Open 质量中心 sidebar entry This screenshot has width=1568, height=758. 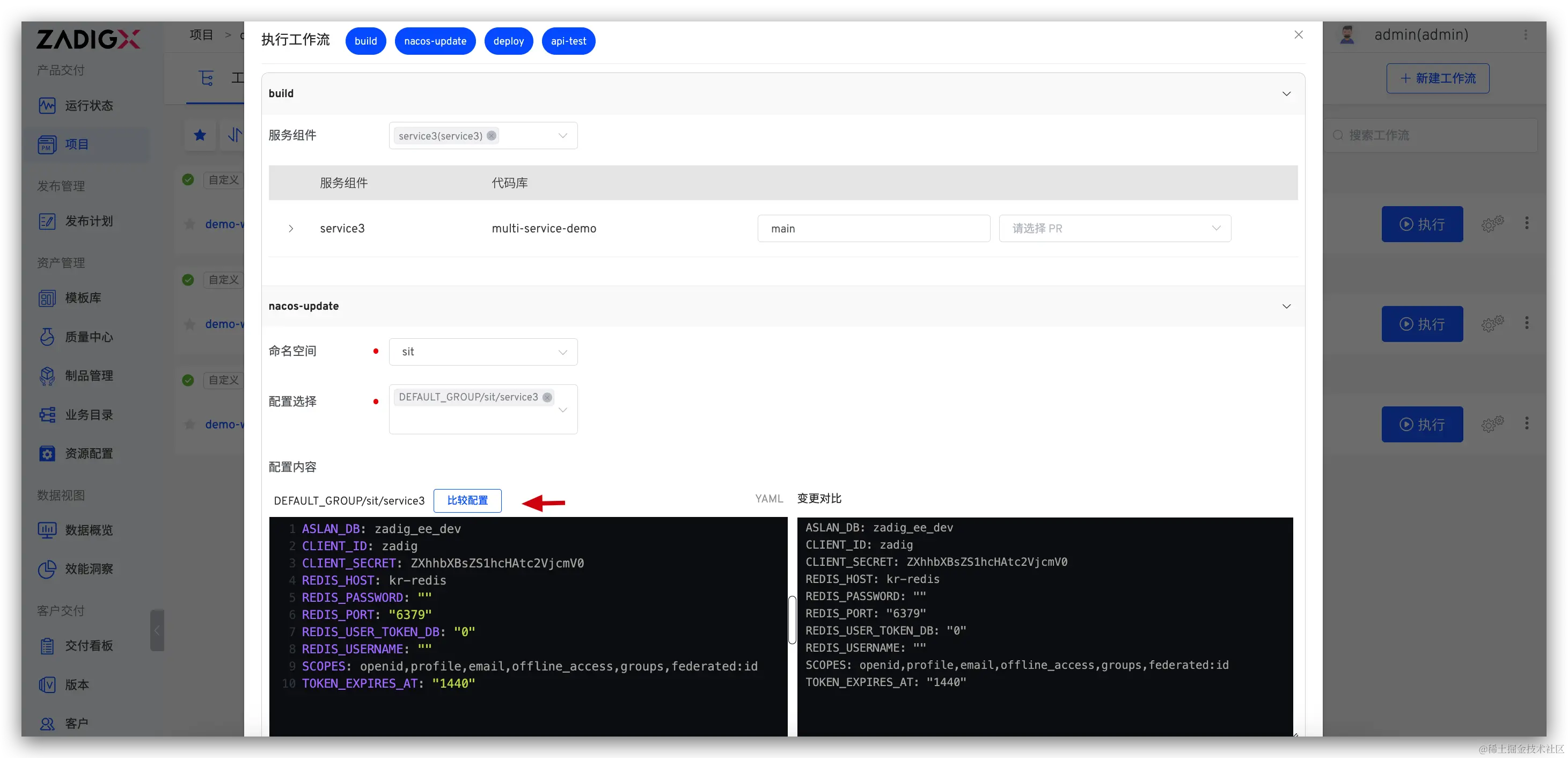[76, 337]
